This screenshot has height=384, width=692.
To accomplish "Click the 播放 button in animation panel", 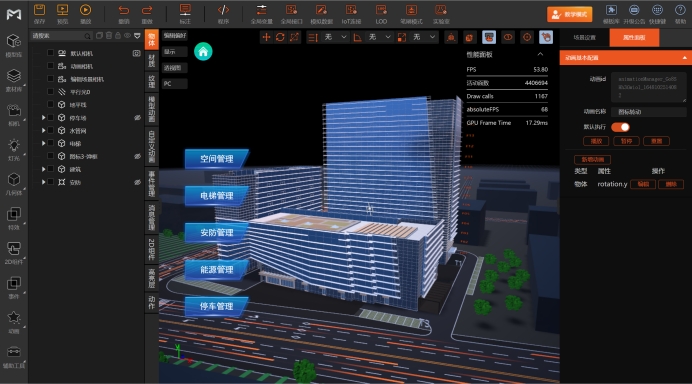I will point(596,141).
